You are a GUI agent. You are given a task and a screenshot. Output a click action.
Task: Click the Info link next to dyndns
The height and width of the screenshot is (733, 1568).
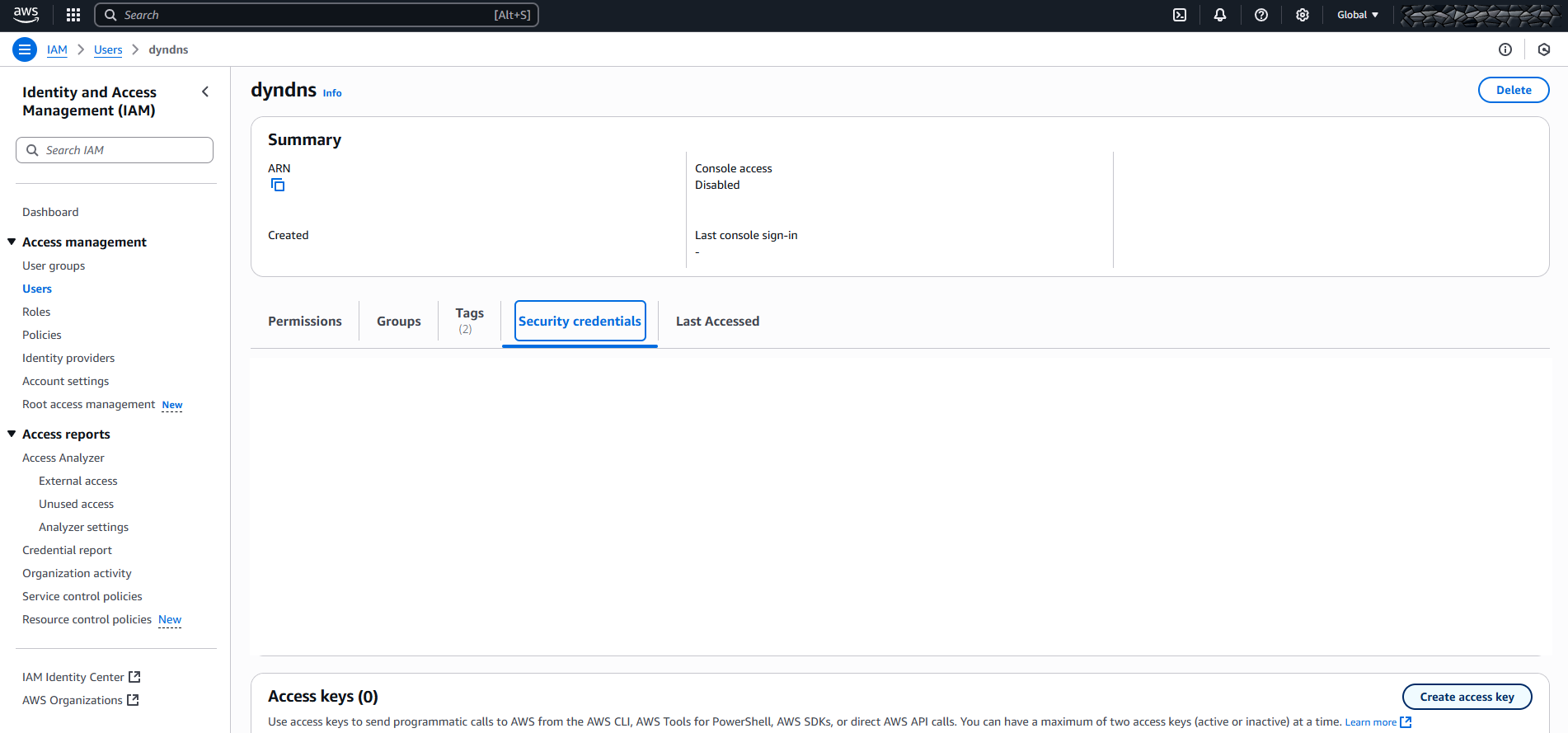[332, 93]
